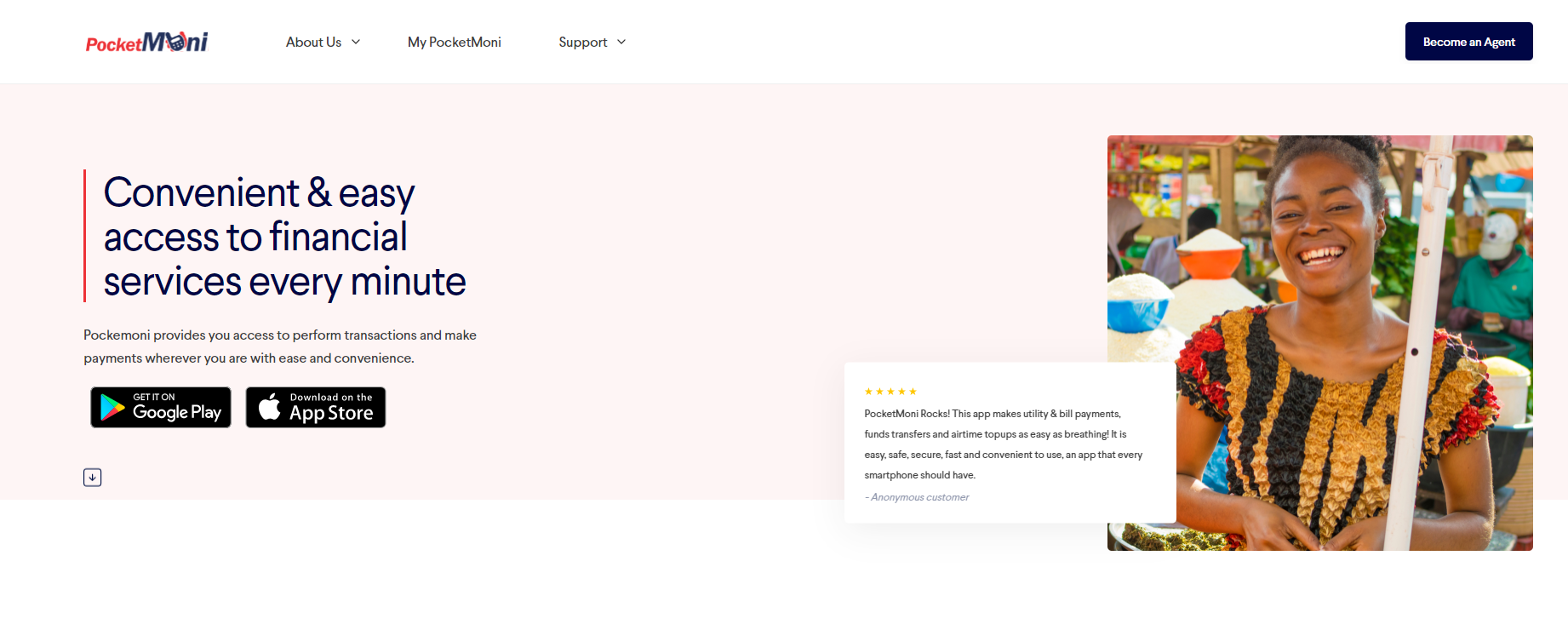Click the scroll-down arrow icon

click(93, 478)
